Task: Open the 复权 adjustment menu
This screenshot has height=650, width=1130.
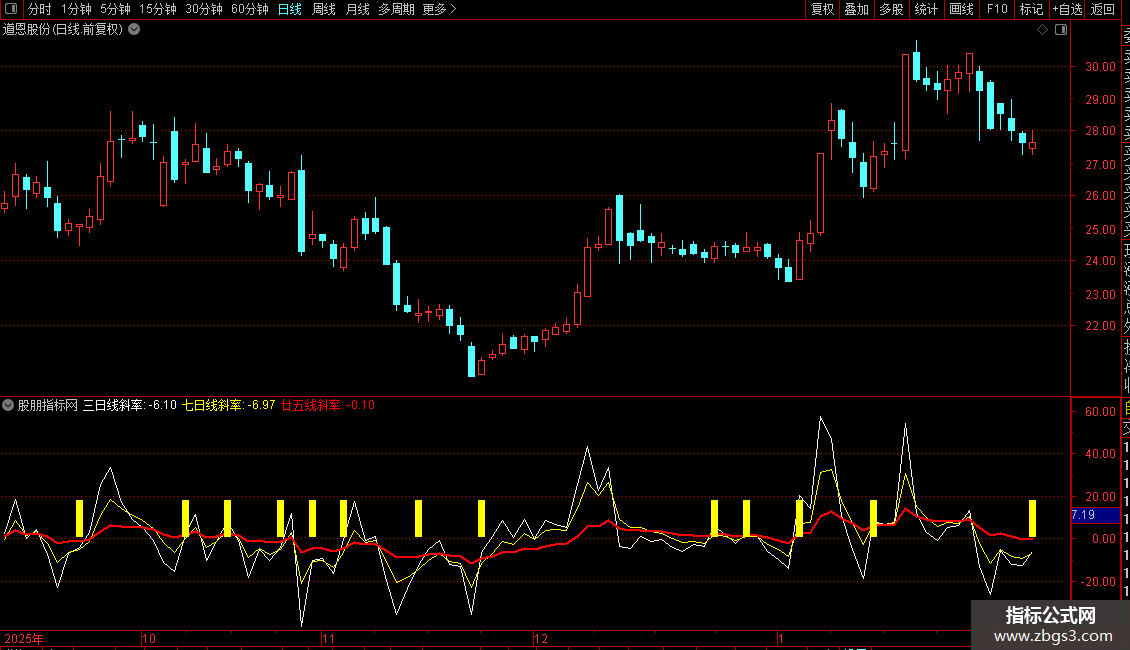Action: [x=822, y=9]
